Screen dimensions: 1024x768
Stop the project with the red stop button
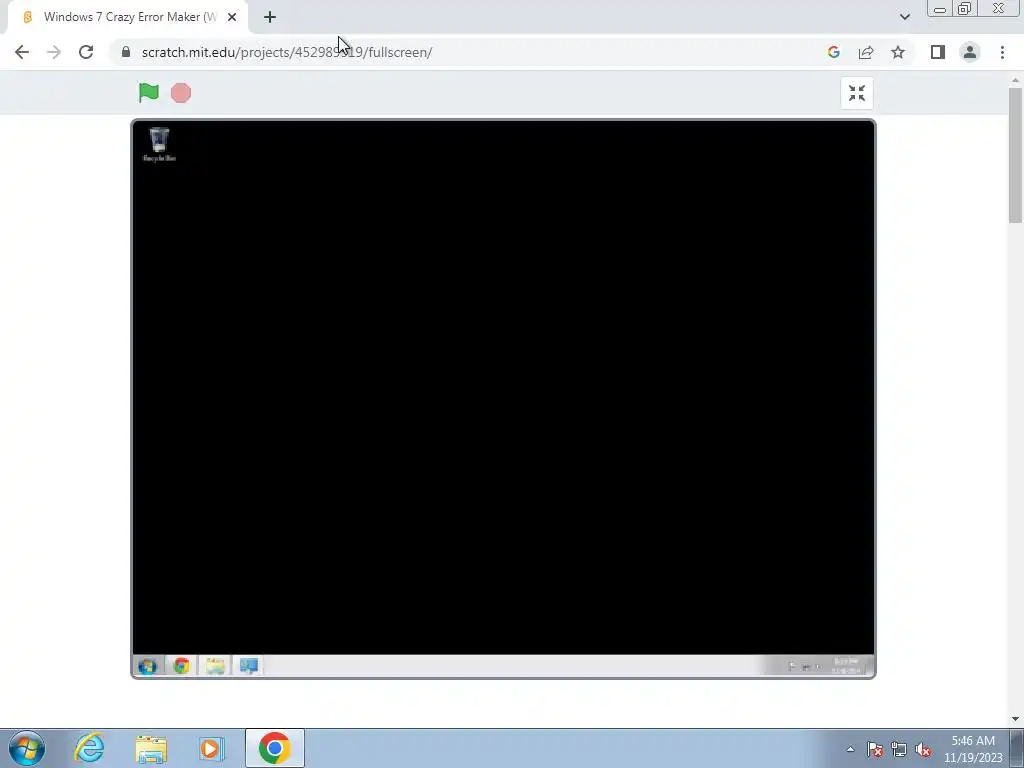(181, 93)
